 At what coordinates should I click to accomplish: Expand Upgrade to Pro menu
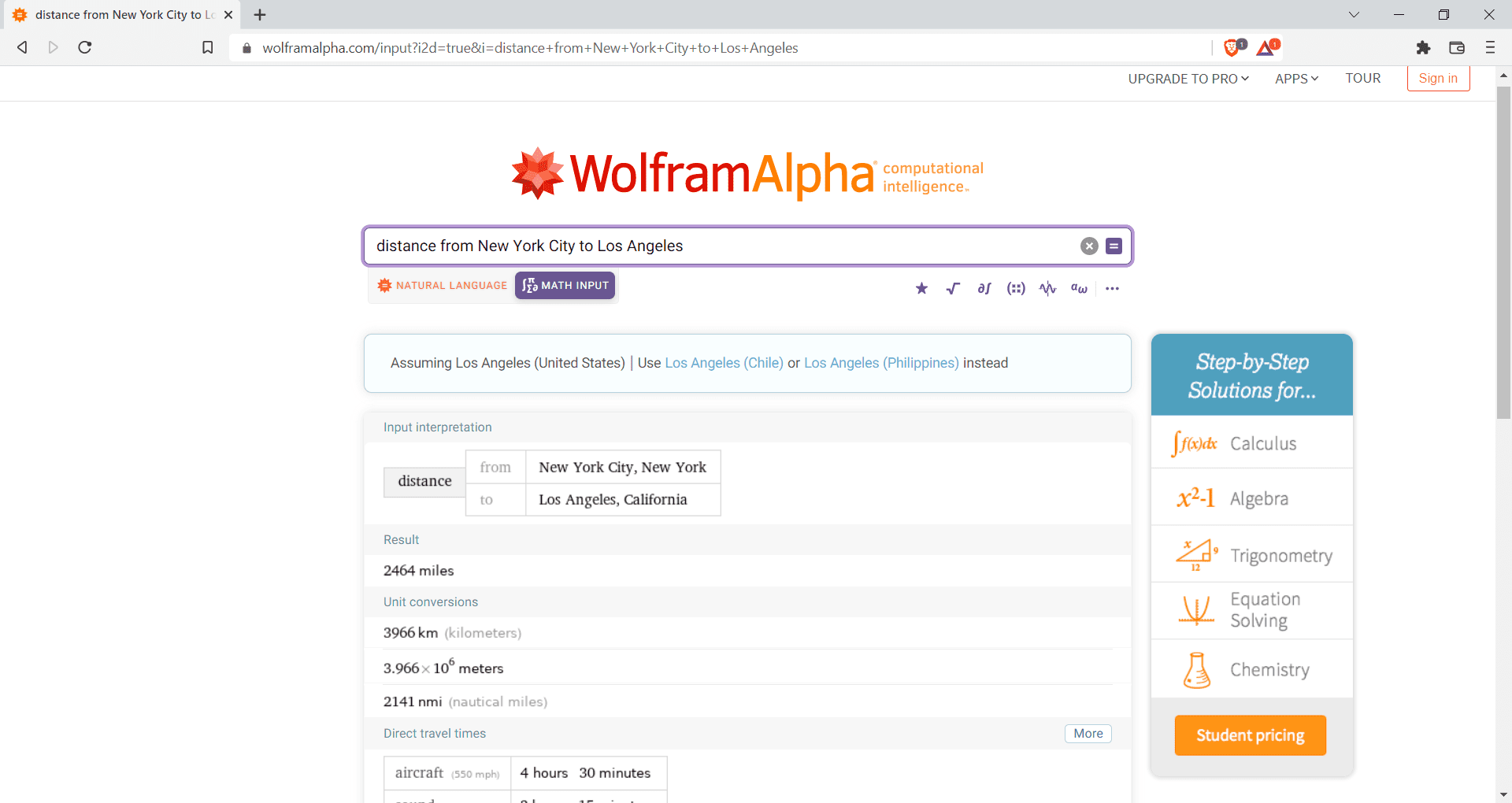point(1188,79)
